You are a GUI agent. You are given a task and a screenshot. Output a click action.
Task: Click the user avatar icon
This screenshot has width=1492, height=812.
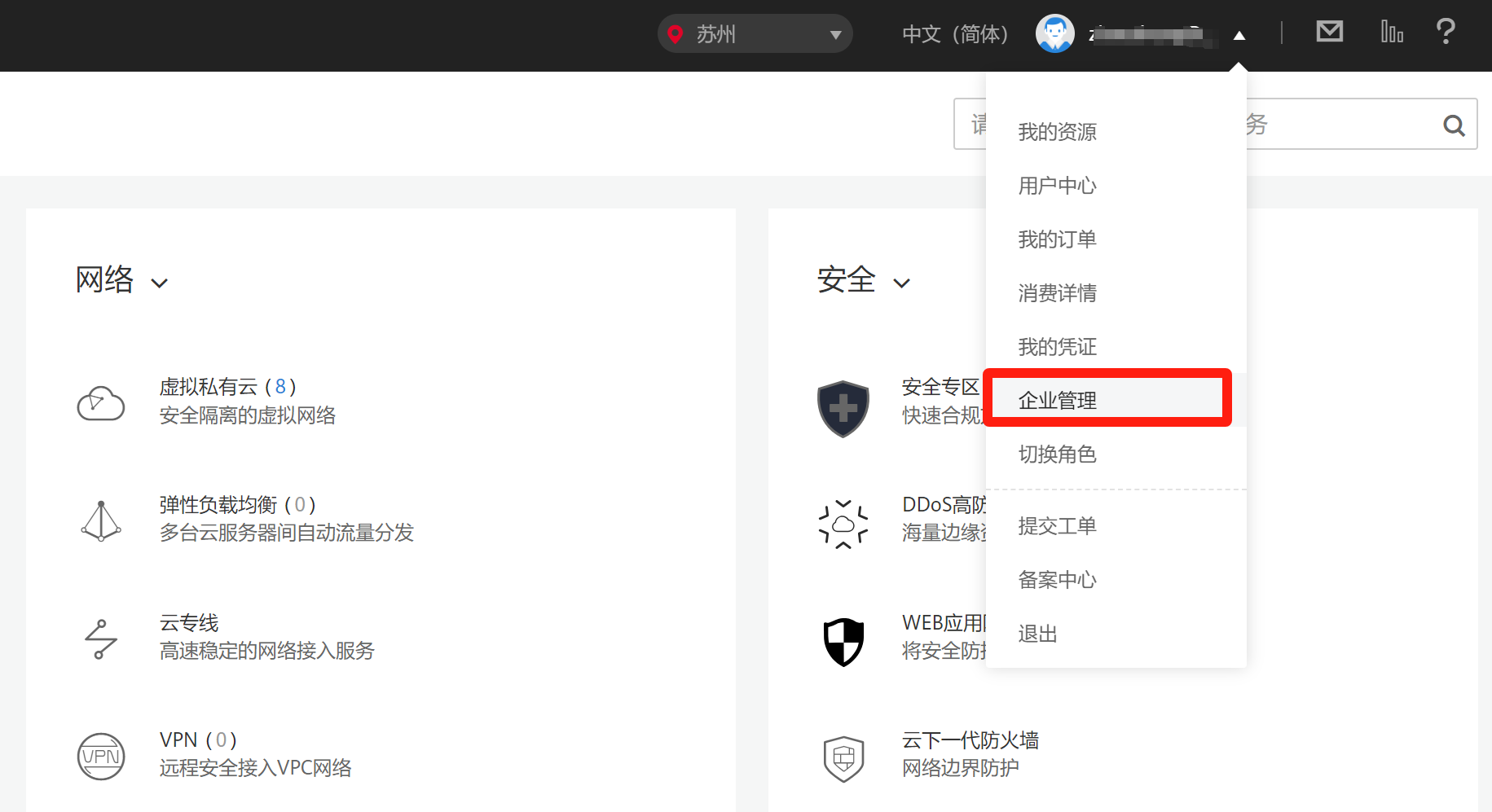tap(1054, 33)
